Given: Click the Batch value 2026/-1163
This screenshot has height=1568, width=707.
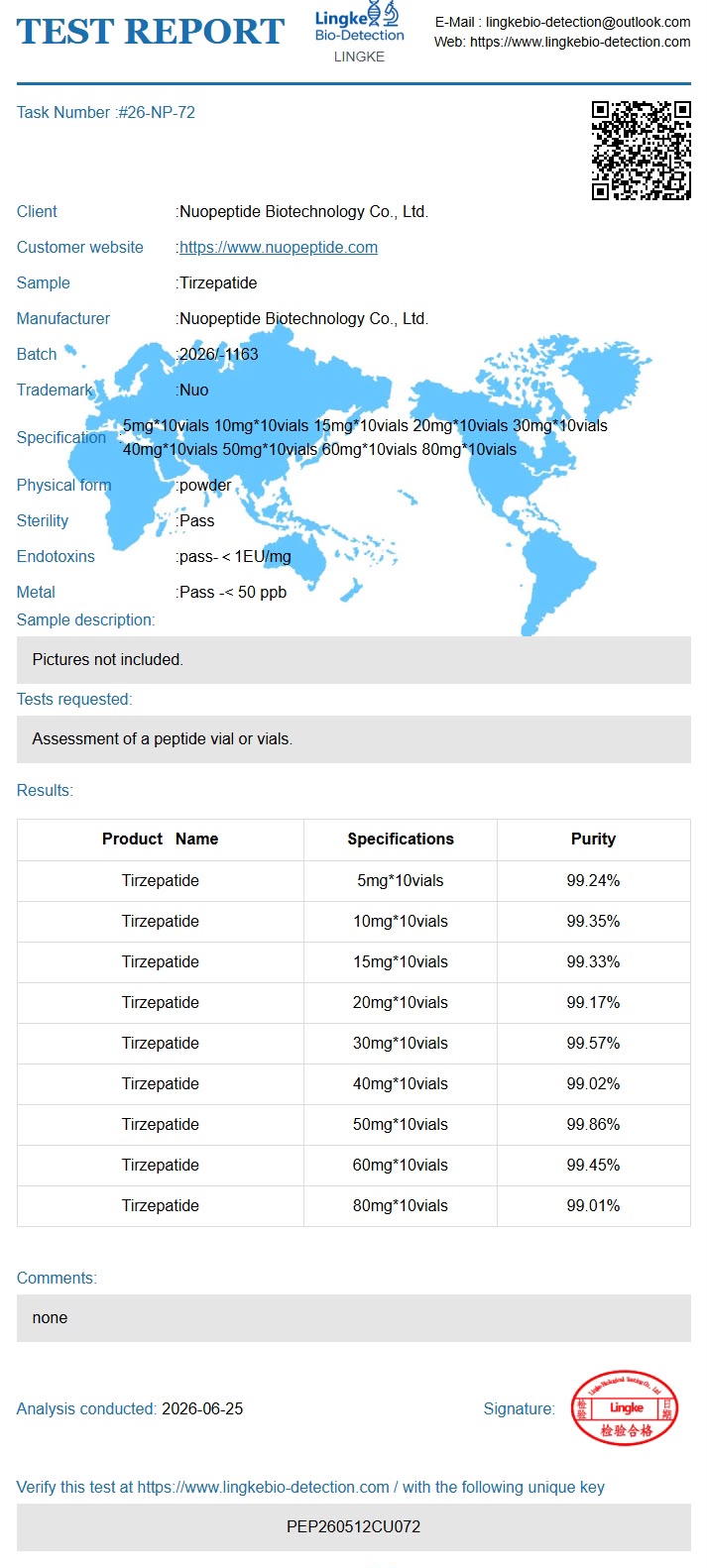Looking at the screenshot, I should [218, 354].
